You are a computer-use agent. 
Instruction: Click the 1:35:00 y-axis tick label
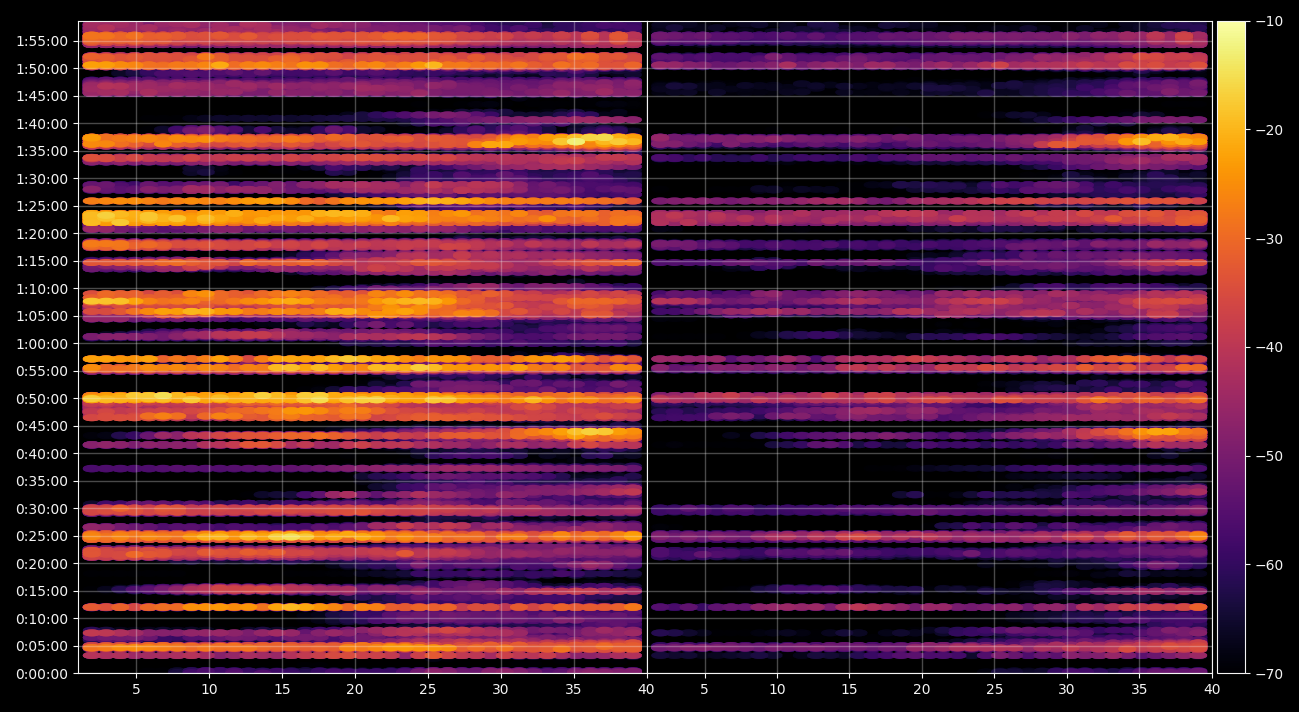point(42,151)
